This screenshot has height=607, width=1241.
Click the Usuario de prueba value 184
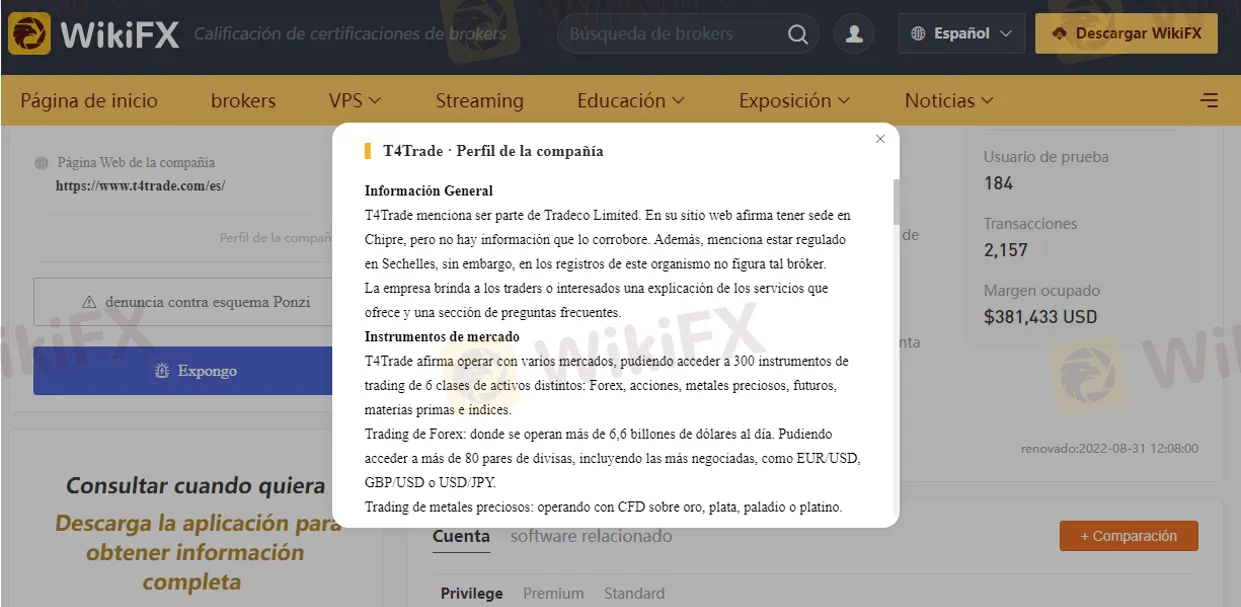[998, 183]
